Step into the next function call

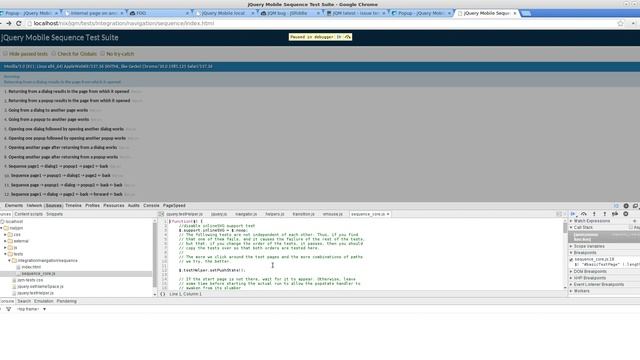[594, 214]
